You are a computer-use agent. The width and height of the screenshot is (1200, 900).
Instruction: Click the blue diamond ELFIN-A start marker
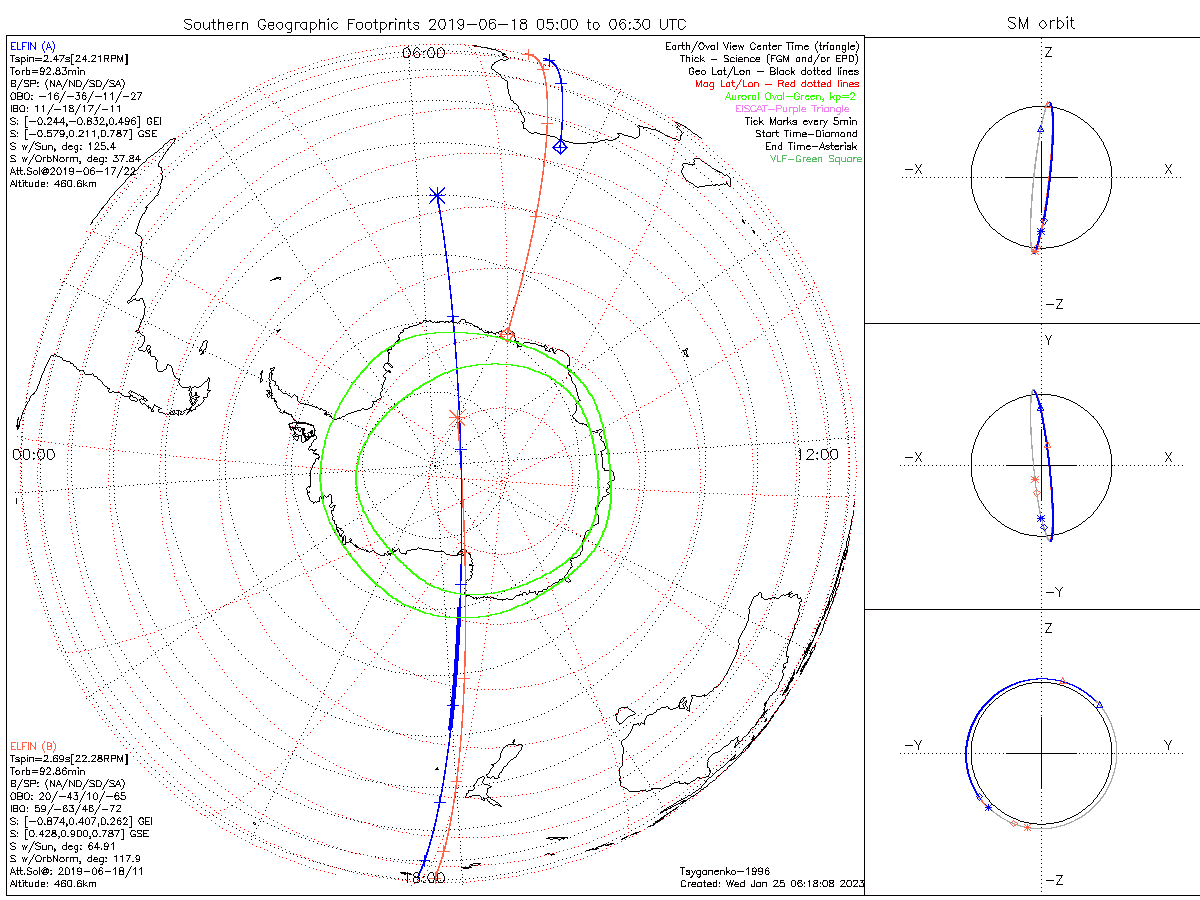pos(560,148)
